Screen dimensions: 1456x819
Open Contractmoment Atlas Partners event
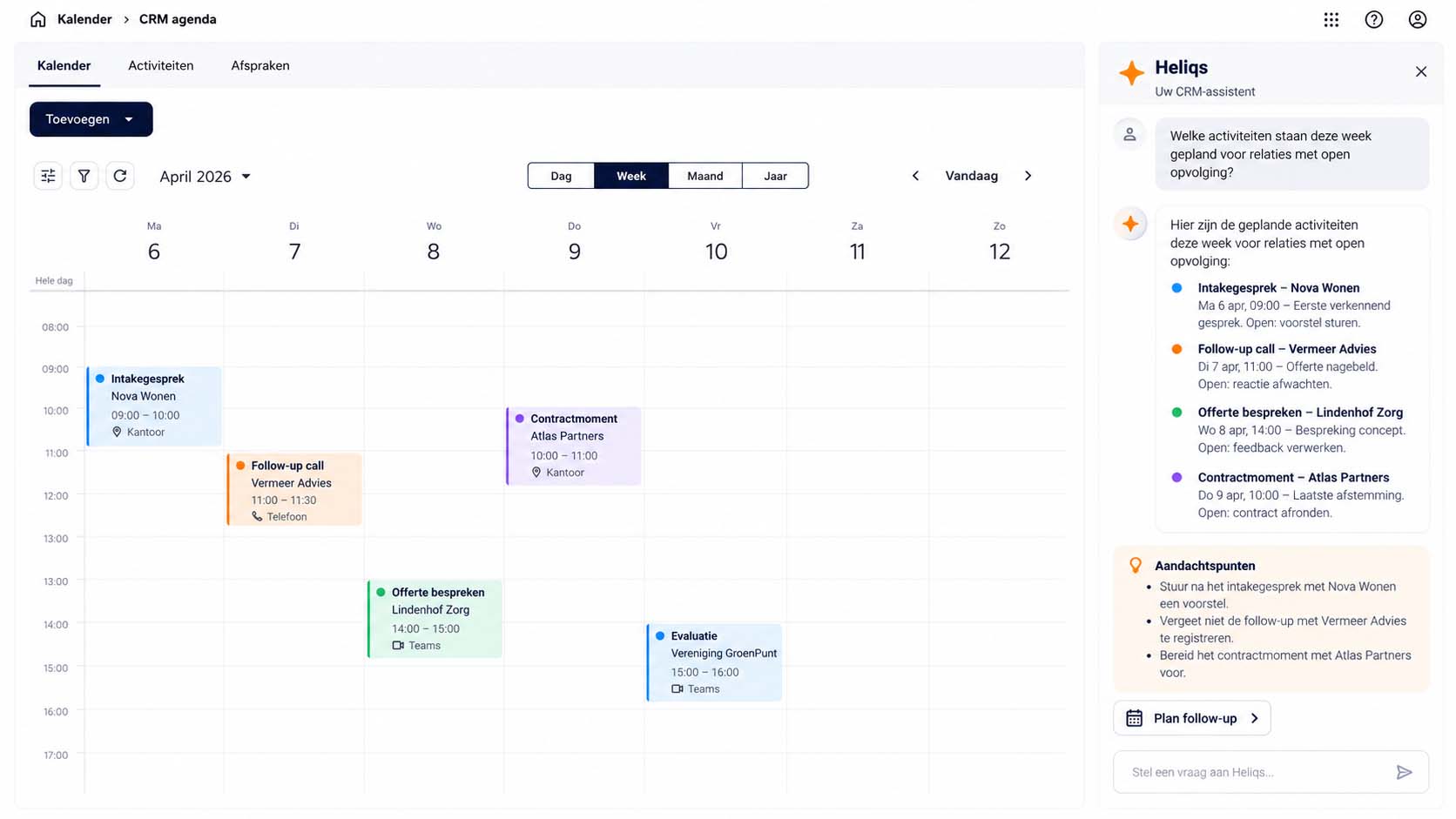pyautogui.click(x=574, y=446)
